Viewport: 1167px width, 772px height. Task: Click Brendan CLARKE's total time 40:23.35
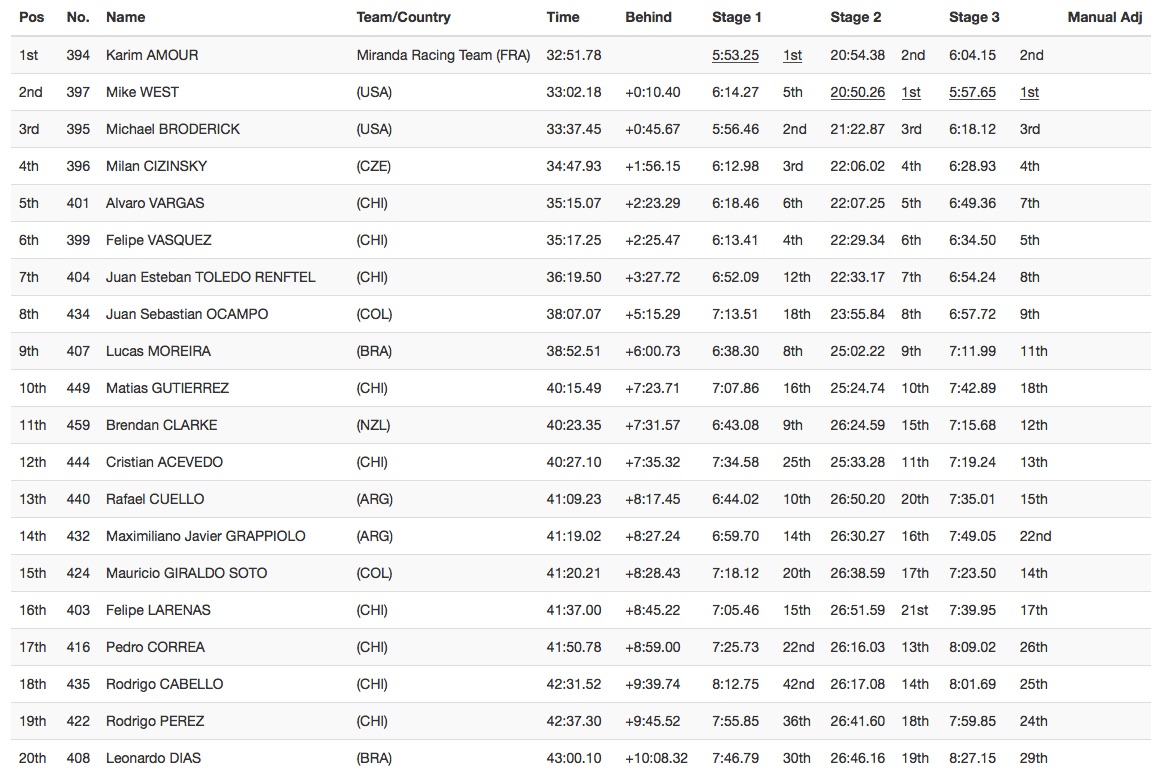[x=574, y=426]
